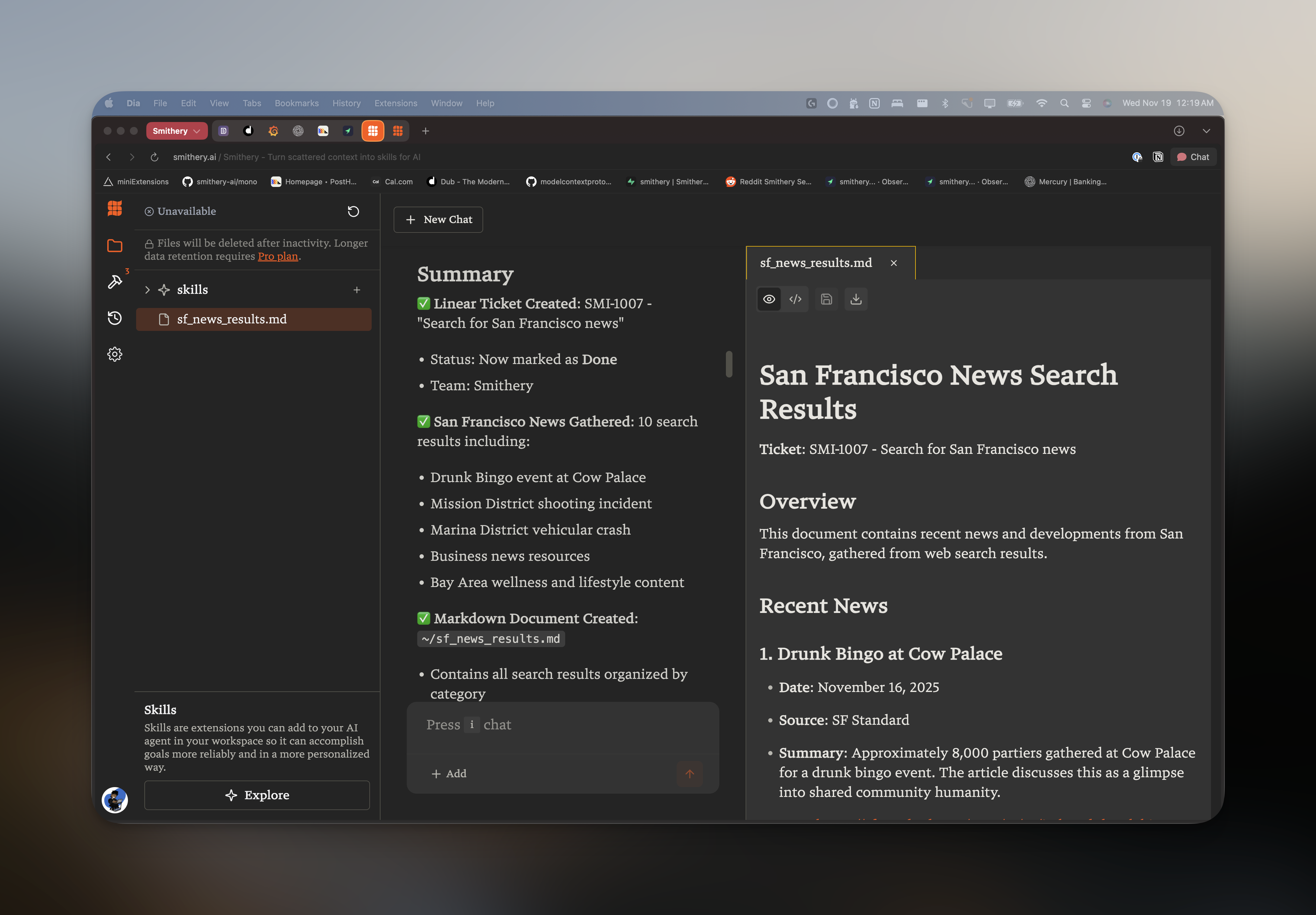Click the chat message input field
This screenshot has height=915, width=1316.
click(x=563, y=725)
